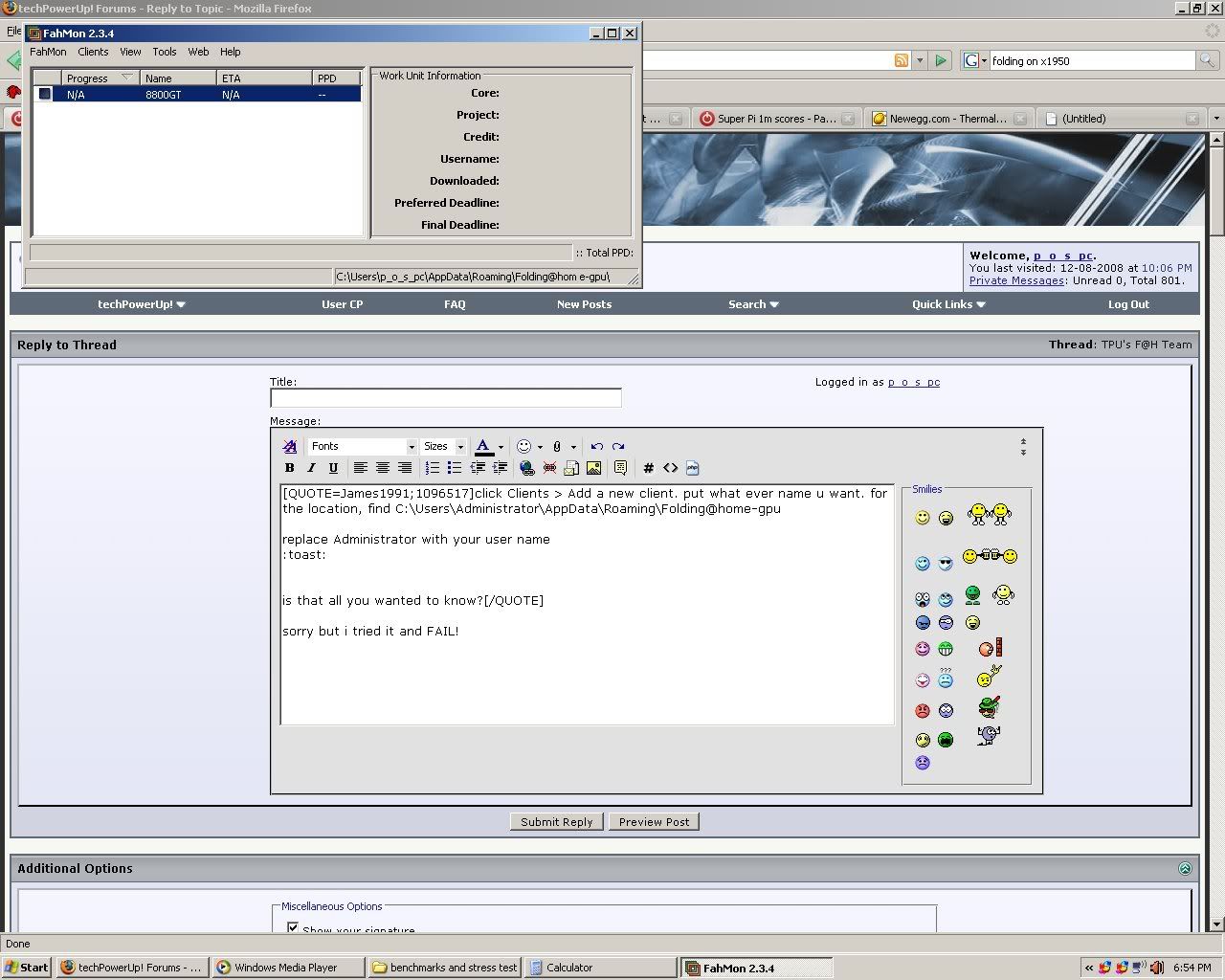Open the Tools menu in FahMon
The width and height of the screenshot is (1225, 980).
coord(165,52)
